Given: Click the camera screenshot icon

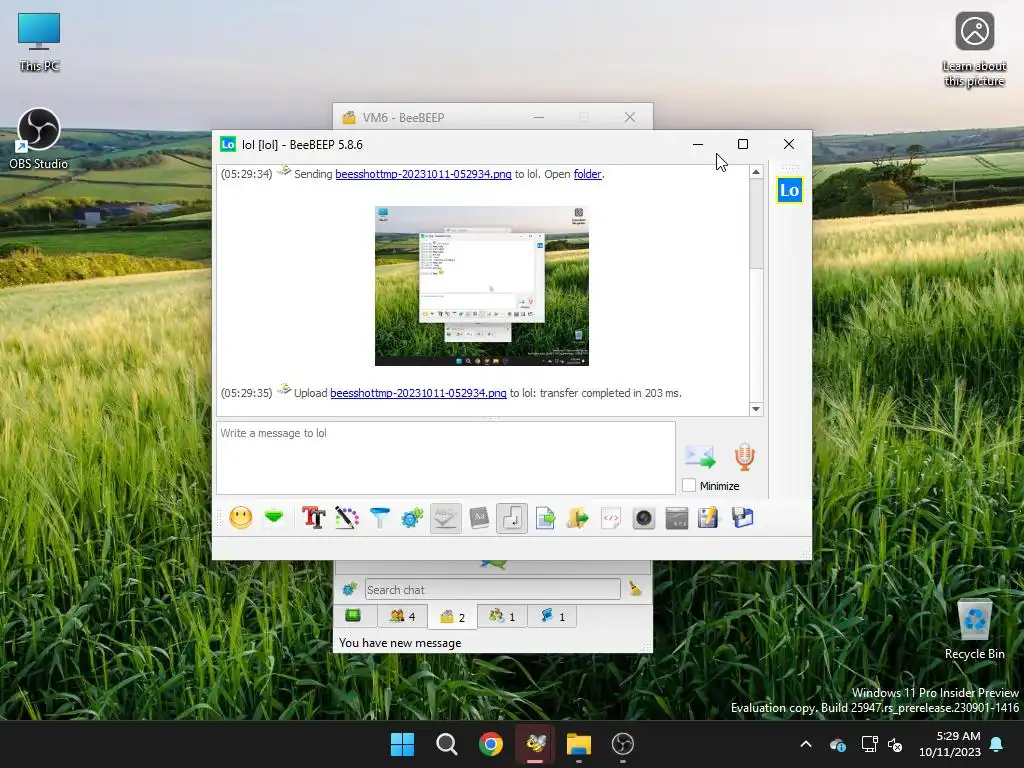Looking at the screenshot, I should click(644, 519).
